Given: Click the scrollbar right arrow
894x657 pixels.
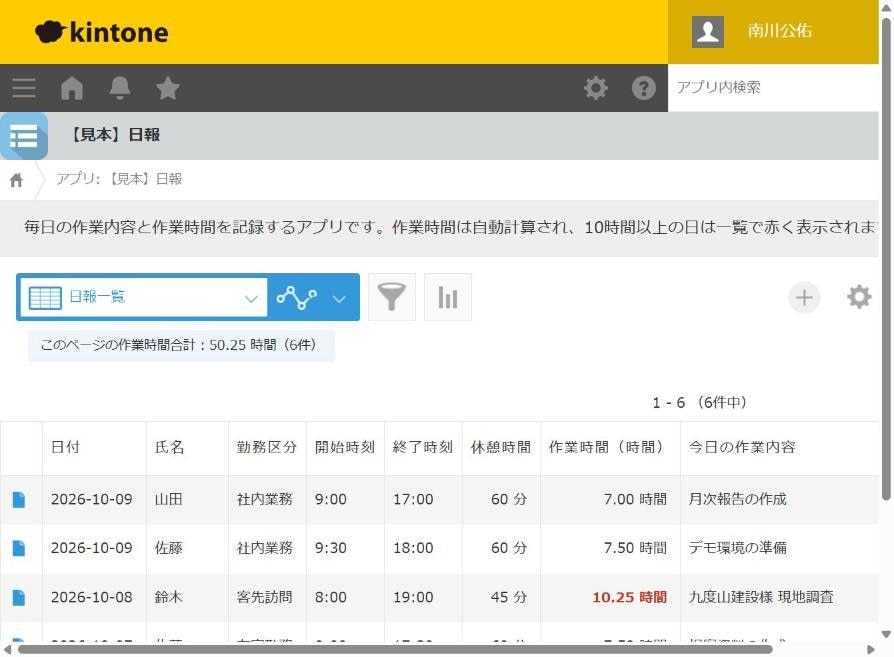Looking at the screenshot, I should pos(871,650).
